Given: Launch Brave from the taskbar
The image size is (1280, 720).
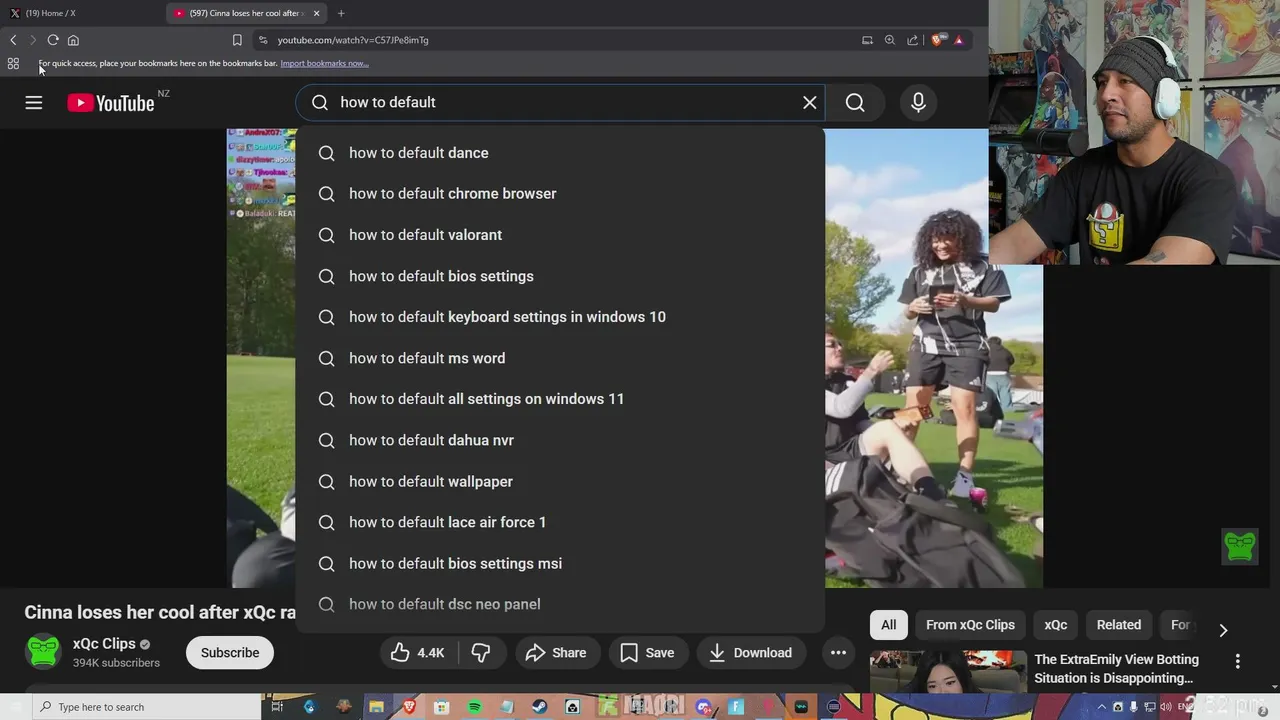Looking at the screenshot, I should 408,707.
